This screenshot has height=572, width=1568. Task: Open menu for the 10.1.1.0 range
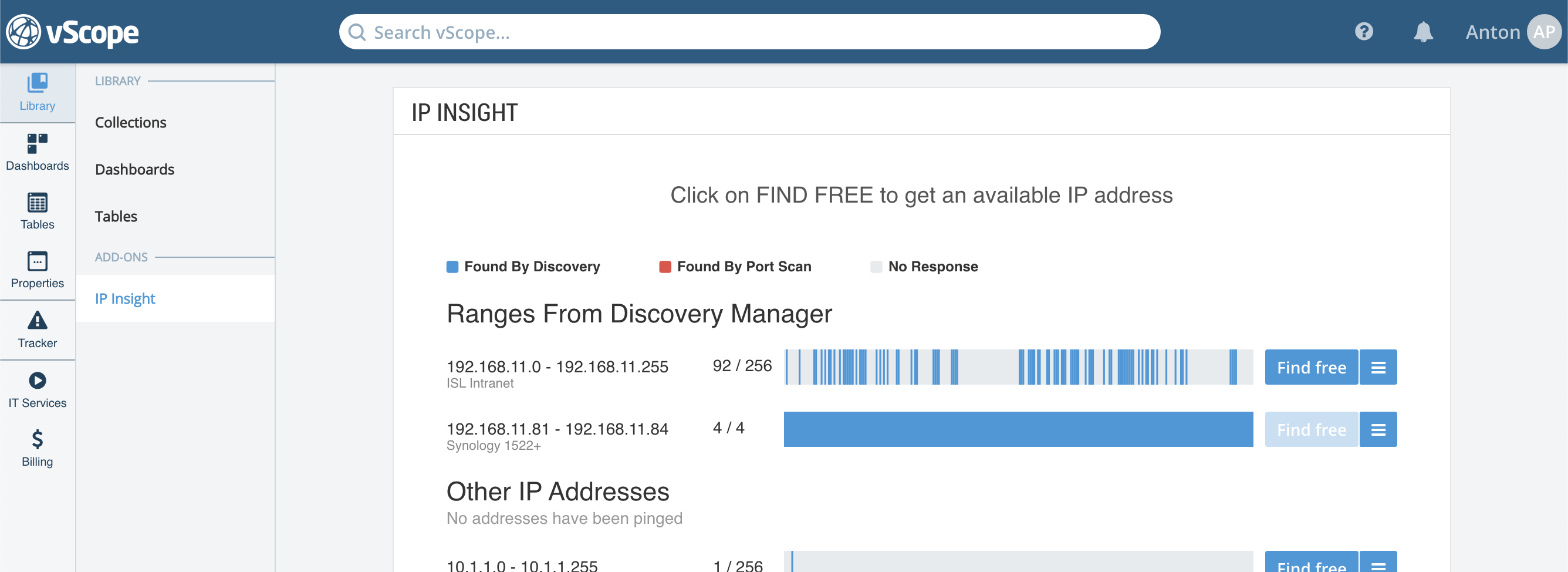coord(1378,563)
